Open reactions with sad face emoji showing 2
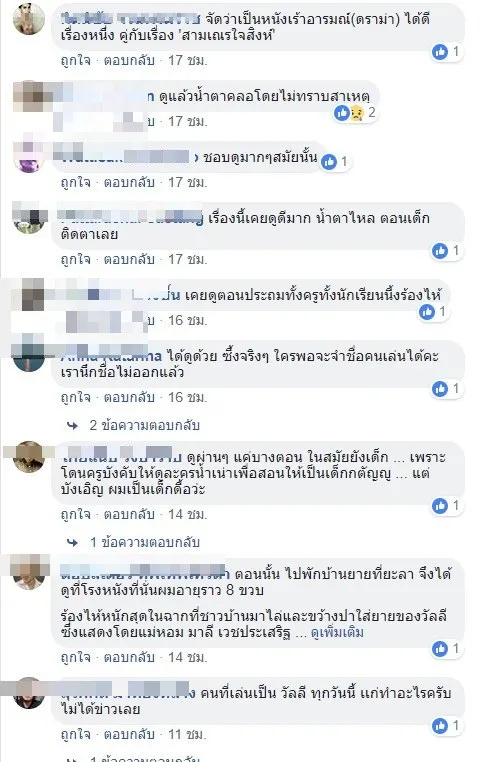The image size is (499, 762). (356, 113)
